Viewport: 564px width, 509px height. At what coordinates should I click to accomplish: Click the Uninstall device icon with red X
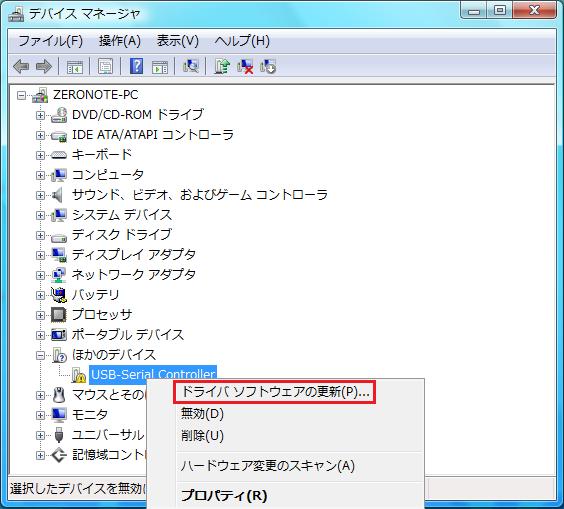(x=245, y=67)
